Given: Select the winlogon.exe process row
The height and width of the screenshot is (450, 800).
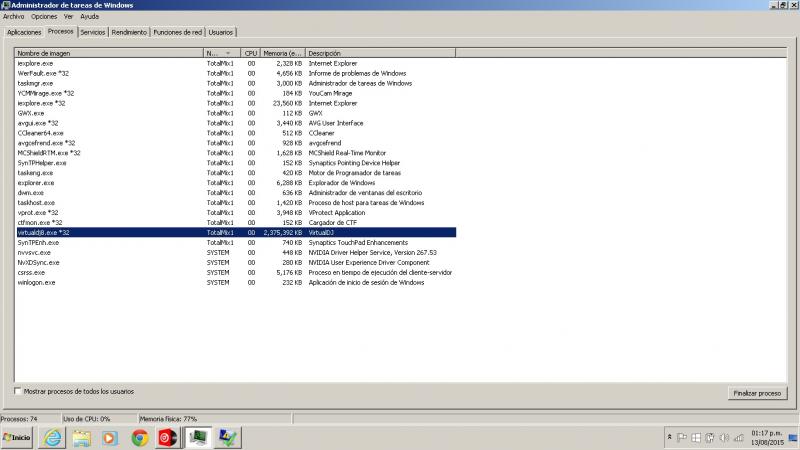Looking at the screenshot, I should (x=236, y=282).
